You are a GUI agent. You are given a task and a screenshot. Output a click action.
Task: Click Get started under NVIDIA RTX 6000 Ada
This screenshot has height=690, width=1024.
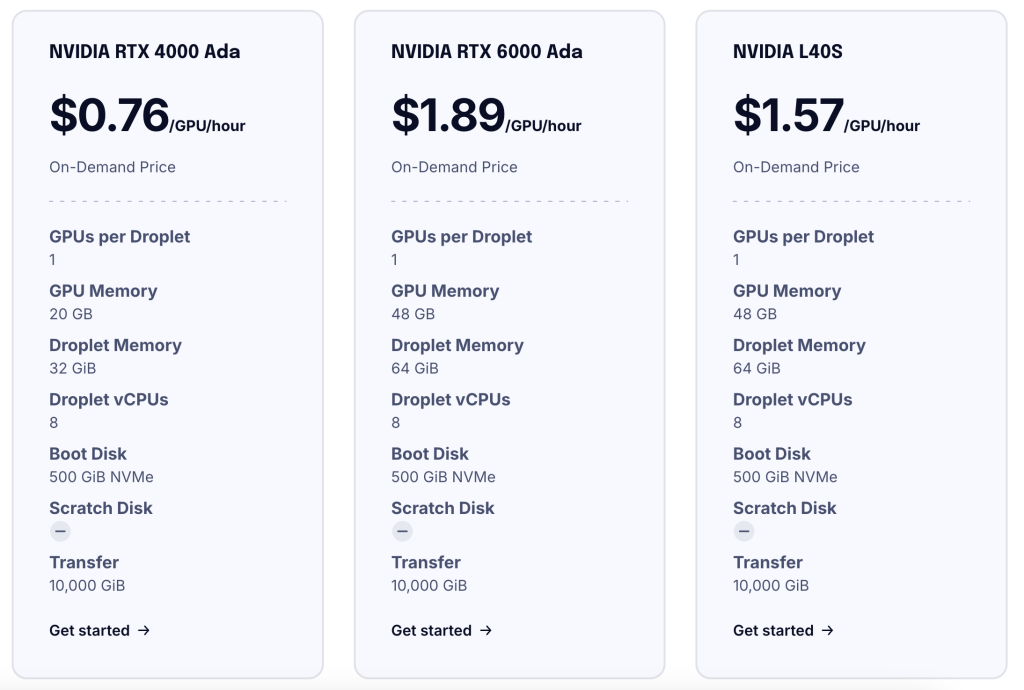[x=441, y=630]
